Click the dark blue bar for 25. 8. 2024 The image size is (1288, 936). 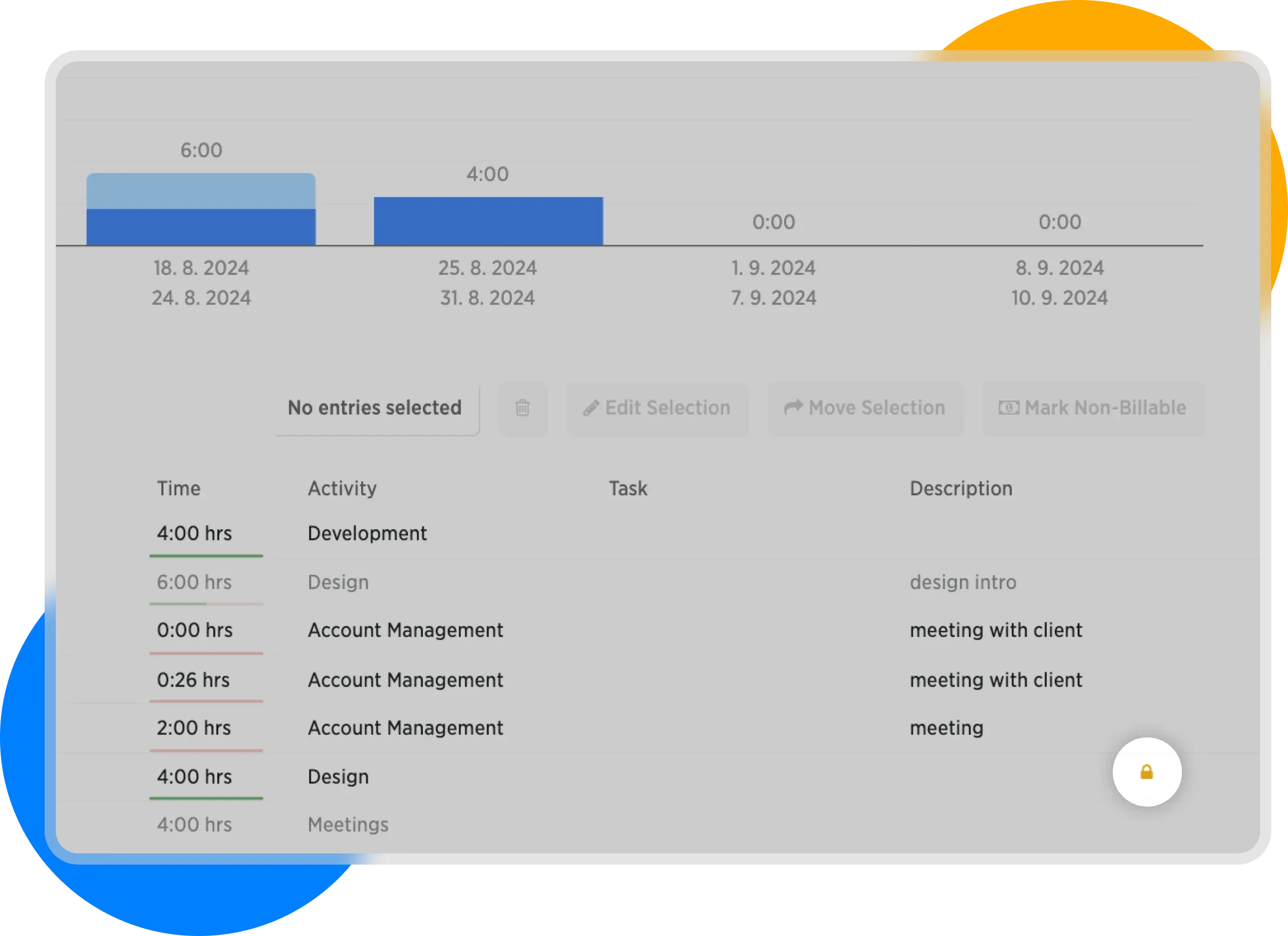point(488,221)
